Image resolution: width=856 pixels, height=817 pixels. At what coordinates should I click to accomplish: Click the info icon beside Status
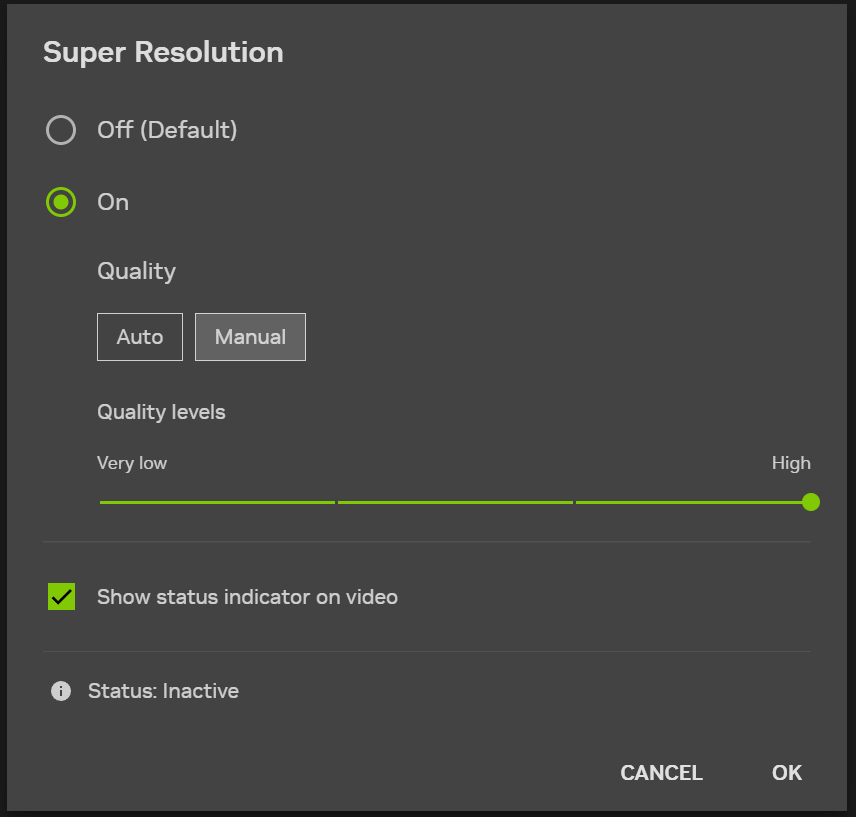click(x=61, y=691)
